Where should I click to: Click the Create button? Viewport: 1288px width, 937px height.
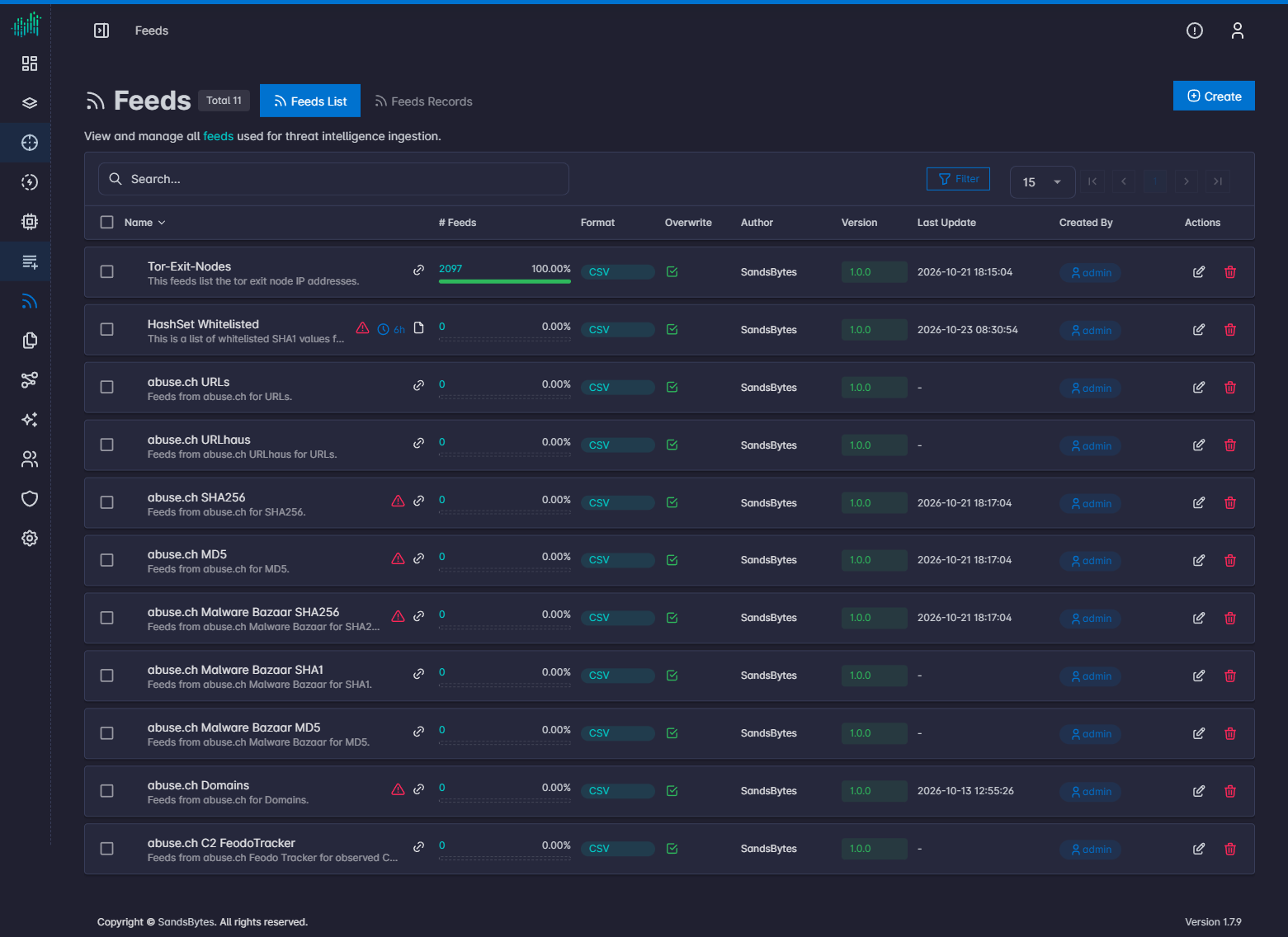[1214, 96]
